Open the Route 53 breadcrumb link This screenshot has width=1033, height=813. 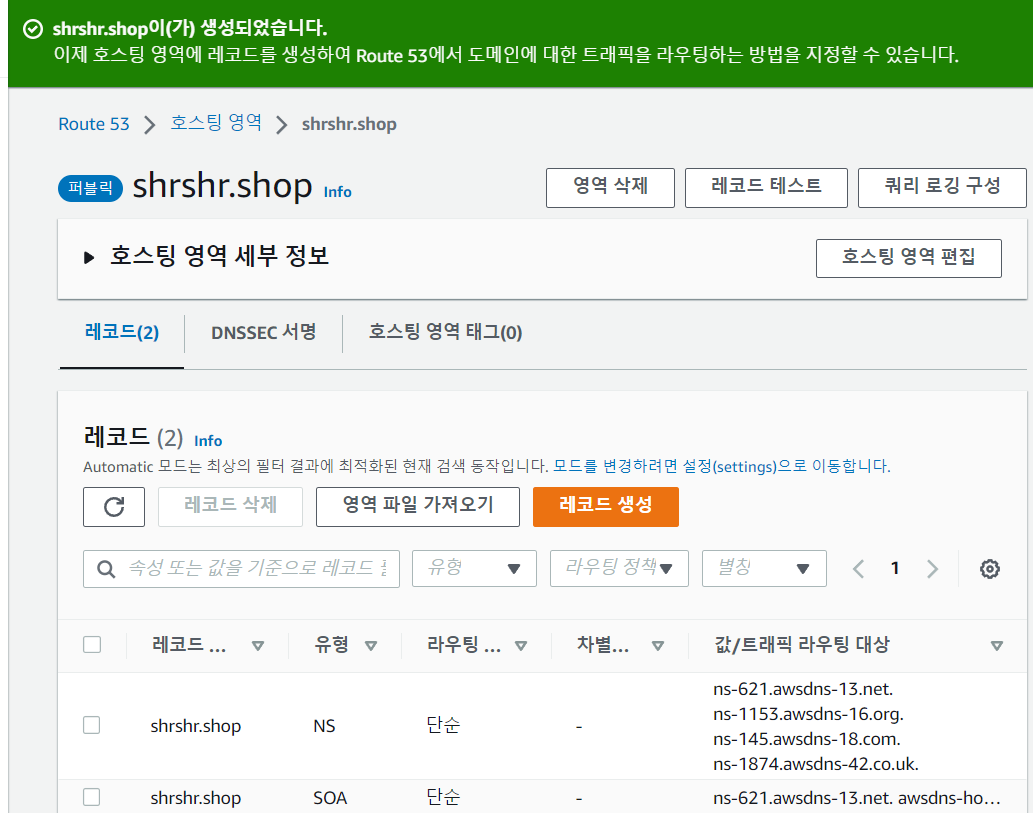[94, 124]
